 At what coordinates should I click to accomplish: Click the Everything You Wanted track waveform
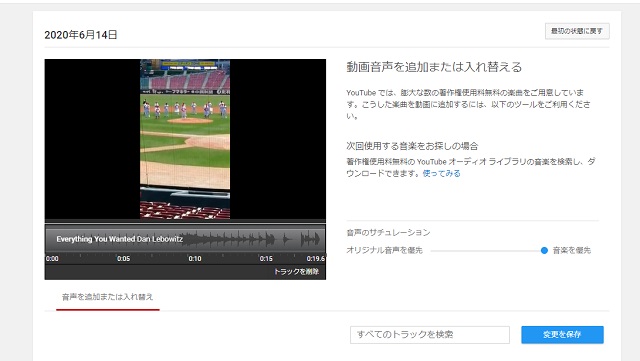[x=185, y=239]
